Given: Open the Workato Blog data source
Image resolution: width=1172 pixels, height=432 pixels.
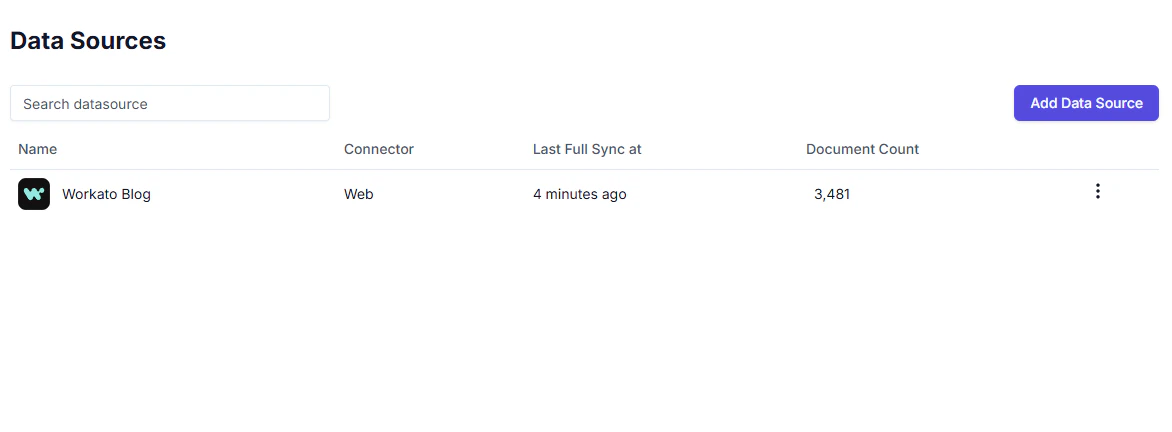Looking at the screenshot, I should coord(106,194).
